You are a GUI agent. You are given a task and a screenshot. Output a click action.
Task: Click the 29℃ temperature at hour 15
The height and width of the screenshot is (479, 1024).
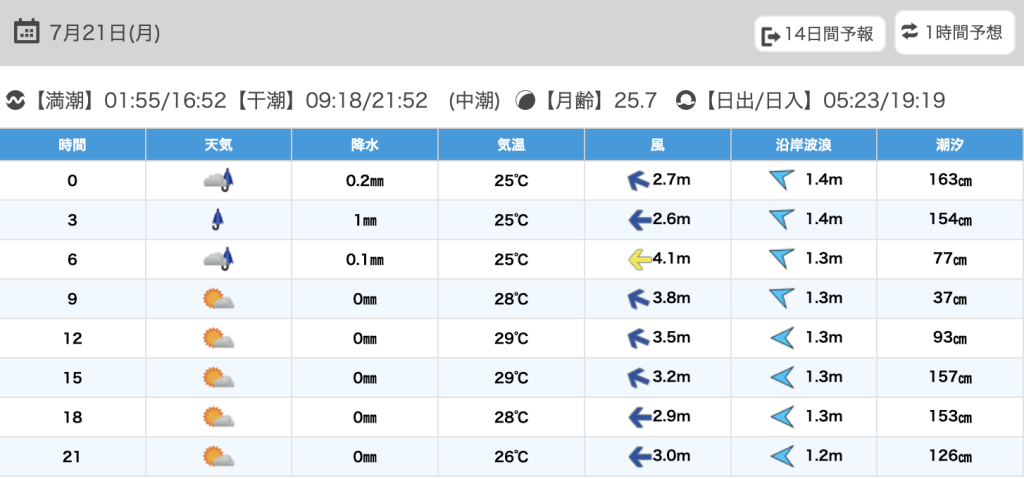[x=511, y=378]
